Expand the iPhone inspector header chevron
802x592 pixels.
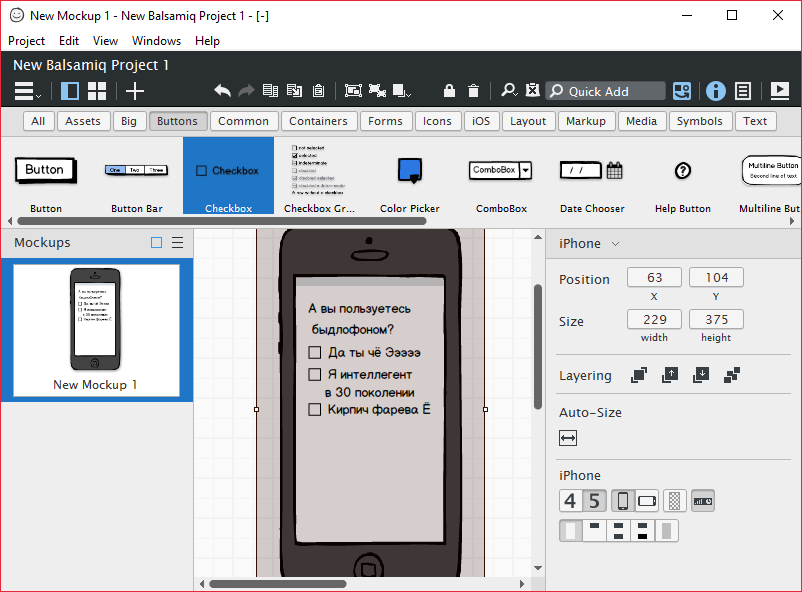615,244
